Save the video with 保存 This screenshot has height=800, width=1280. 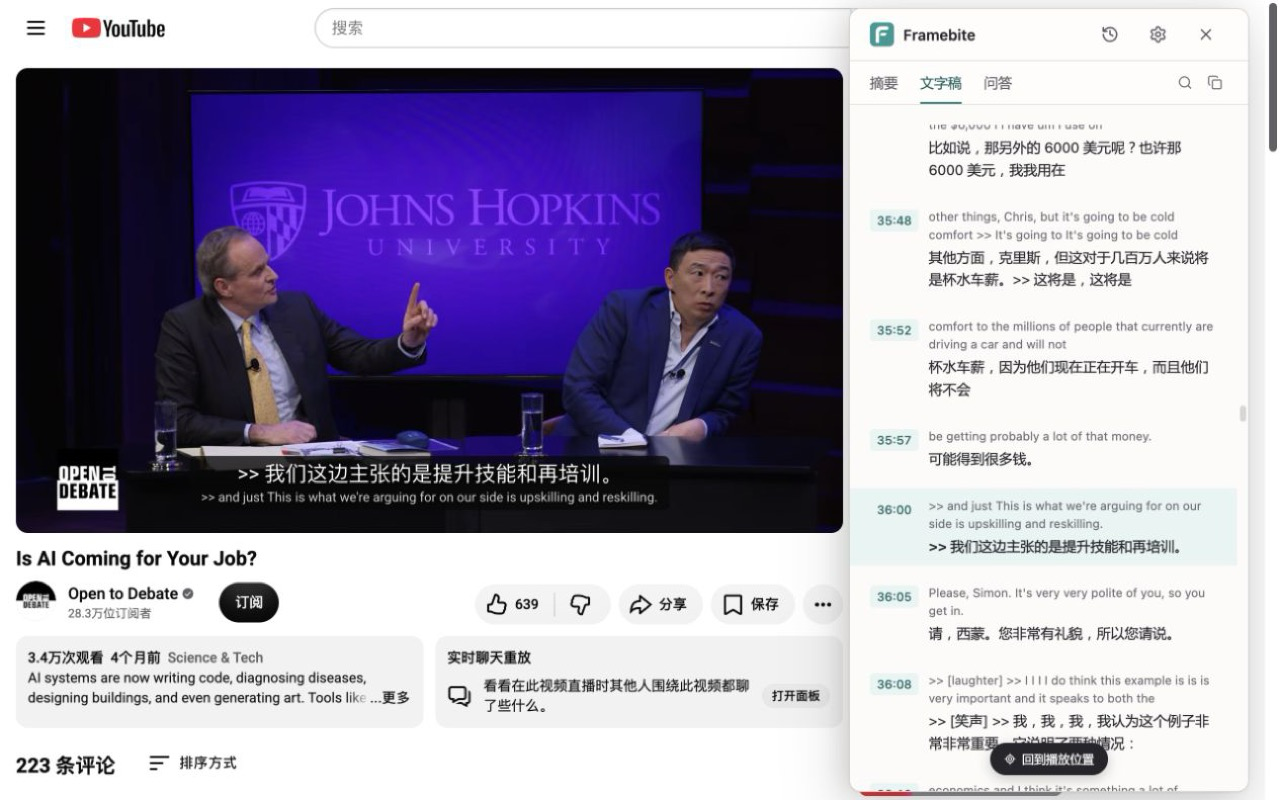(x=752, y=604)
